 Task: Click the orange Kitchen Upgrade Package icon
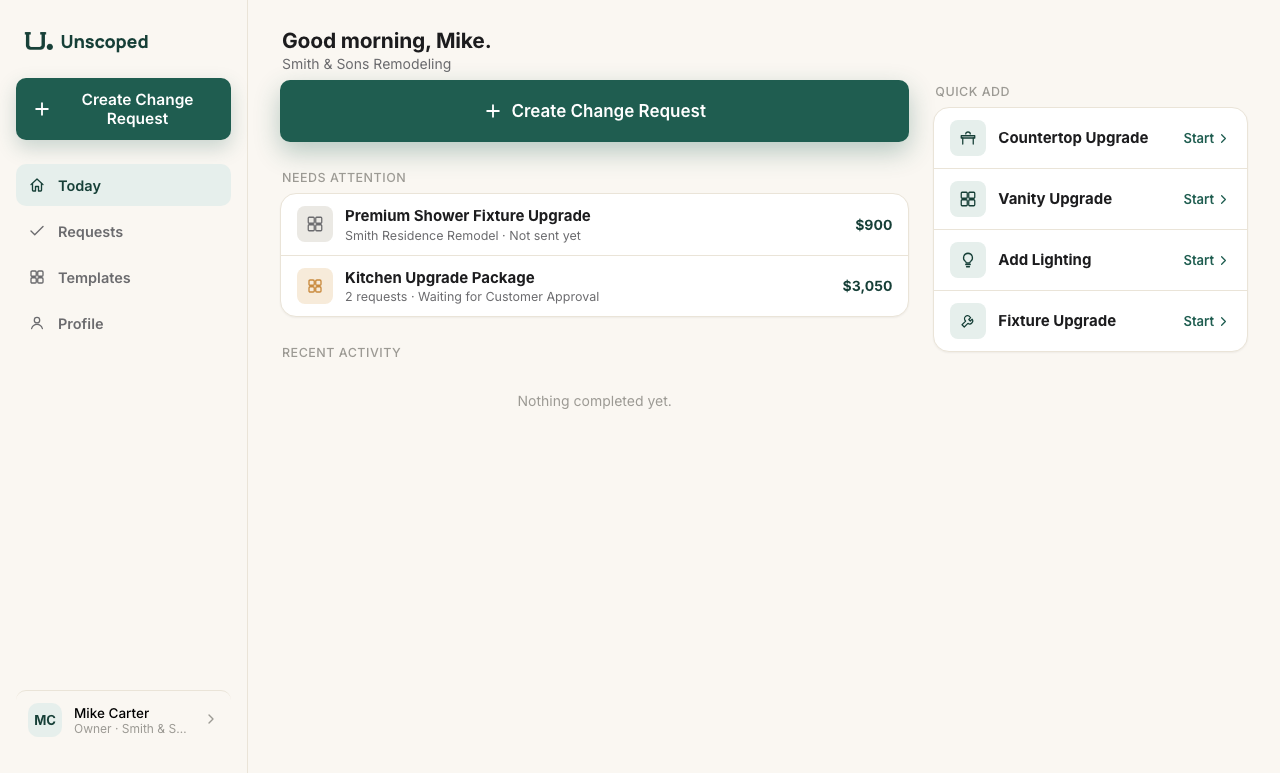pos(315,286)
